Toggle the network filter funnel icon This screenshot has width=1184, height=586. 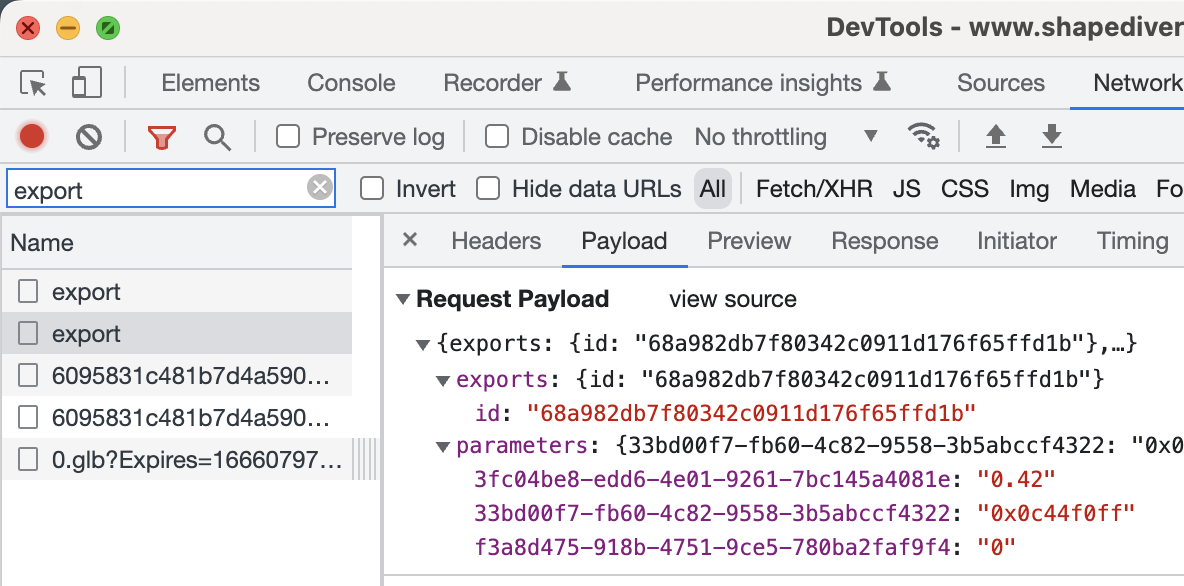[161, 137]
